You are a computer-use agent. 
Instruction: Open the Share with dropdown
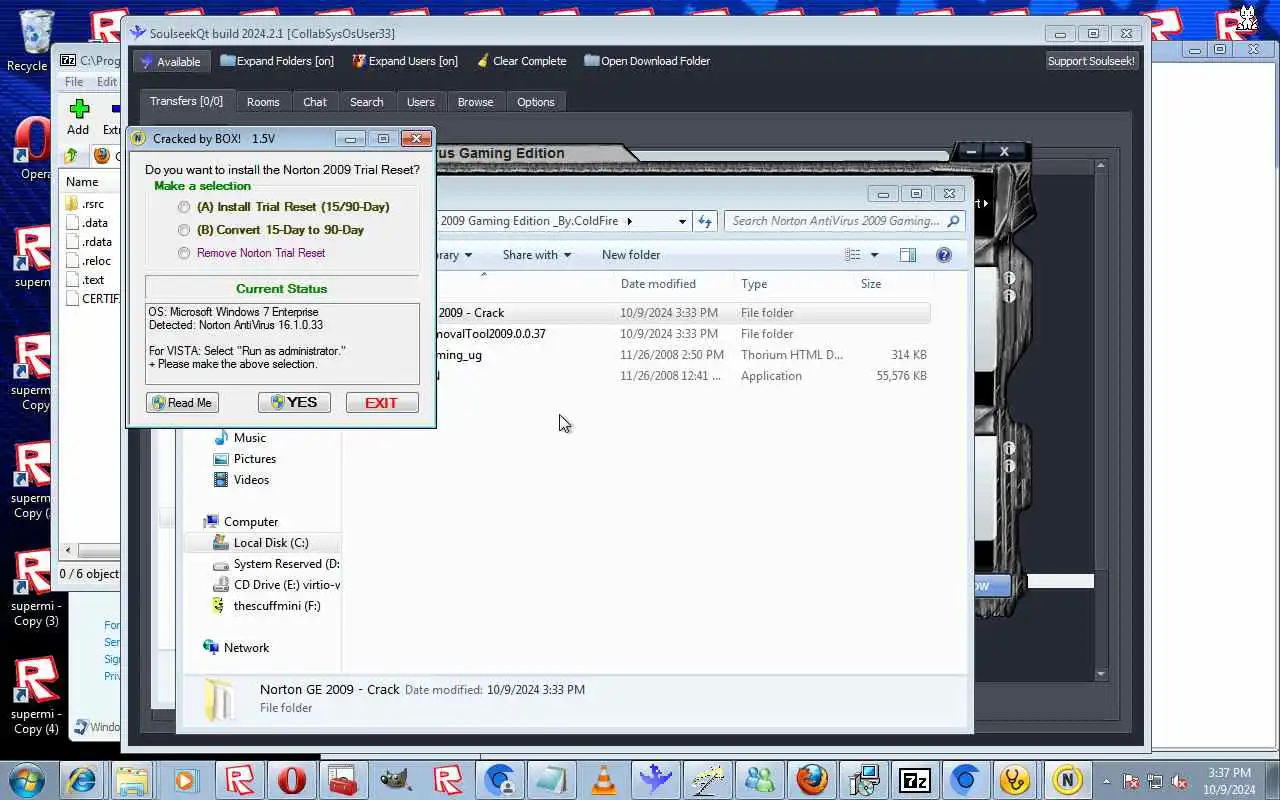(x=537, y=255)
